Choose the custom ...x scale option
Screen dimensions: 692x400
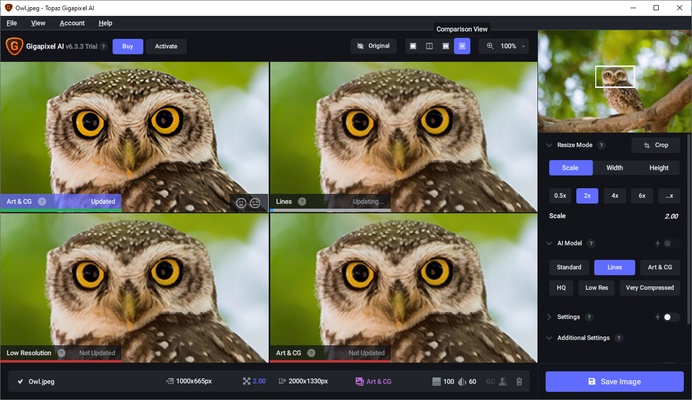pyautogui.click(x=669, y=196)
